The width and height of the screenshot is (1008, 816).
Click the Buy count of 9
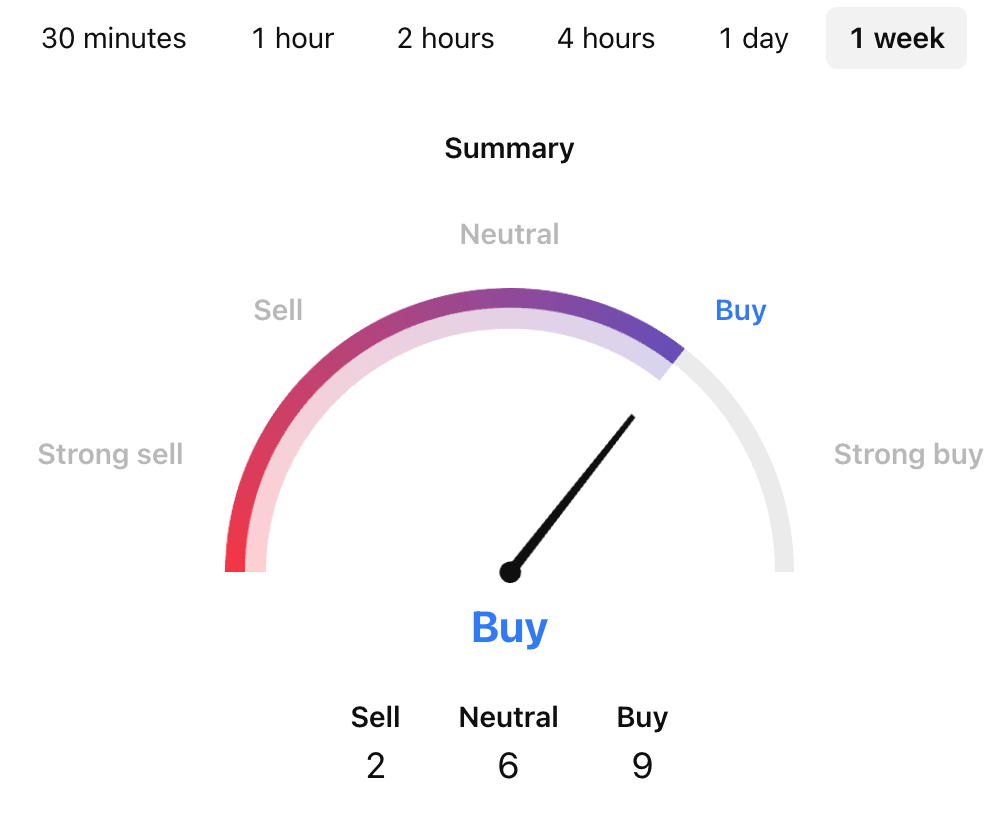click(642, 766)
